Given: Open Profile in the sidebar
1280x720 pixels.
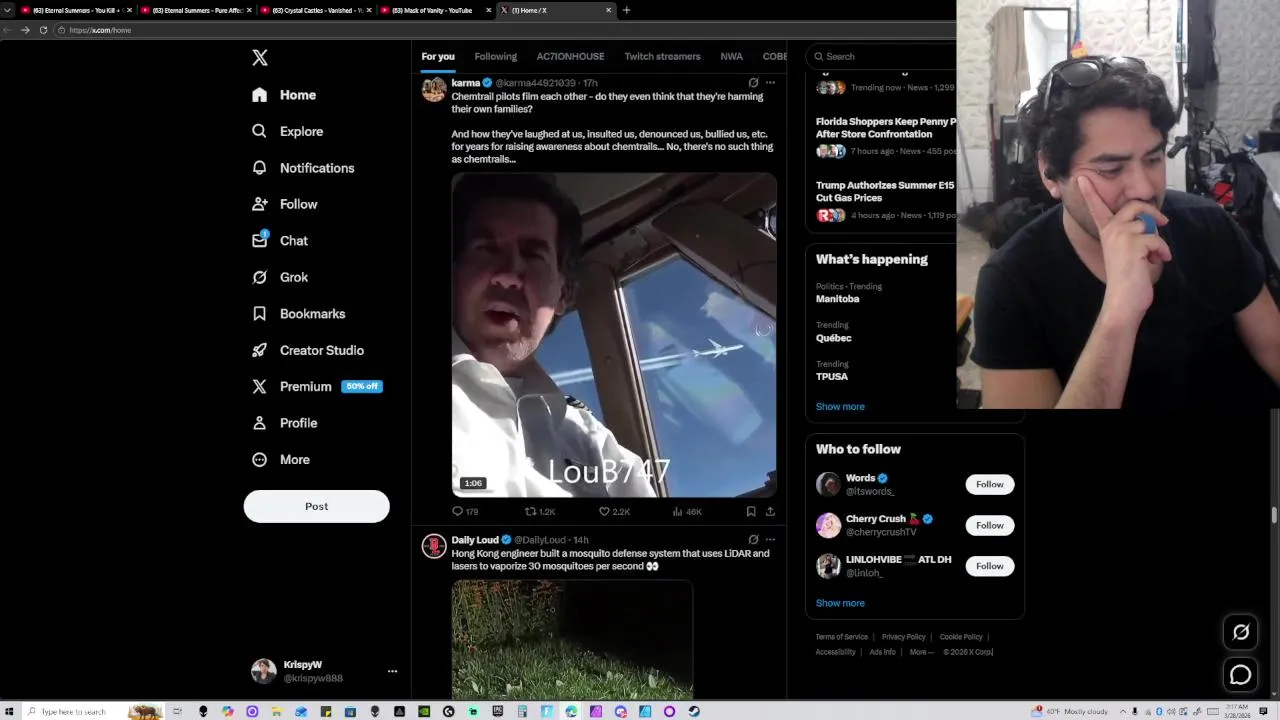Looking at the screenshot, I should coord(285,423).
